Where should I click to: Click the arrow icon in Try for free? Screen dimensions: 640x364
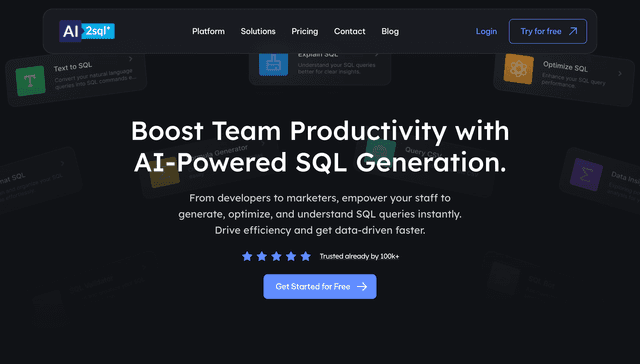coord(573,31)
